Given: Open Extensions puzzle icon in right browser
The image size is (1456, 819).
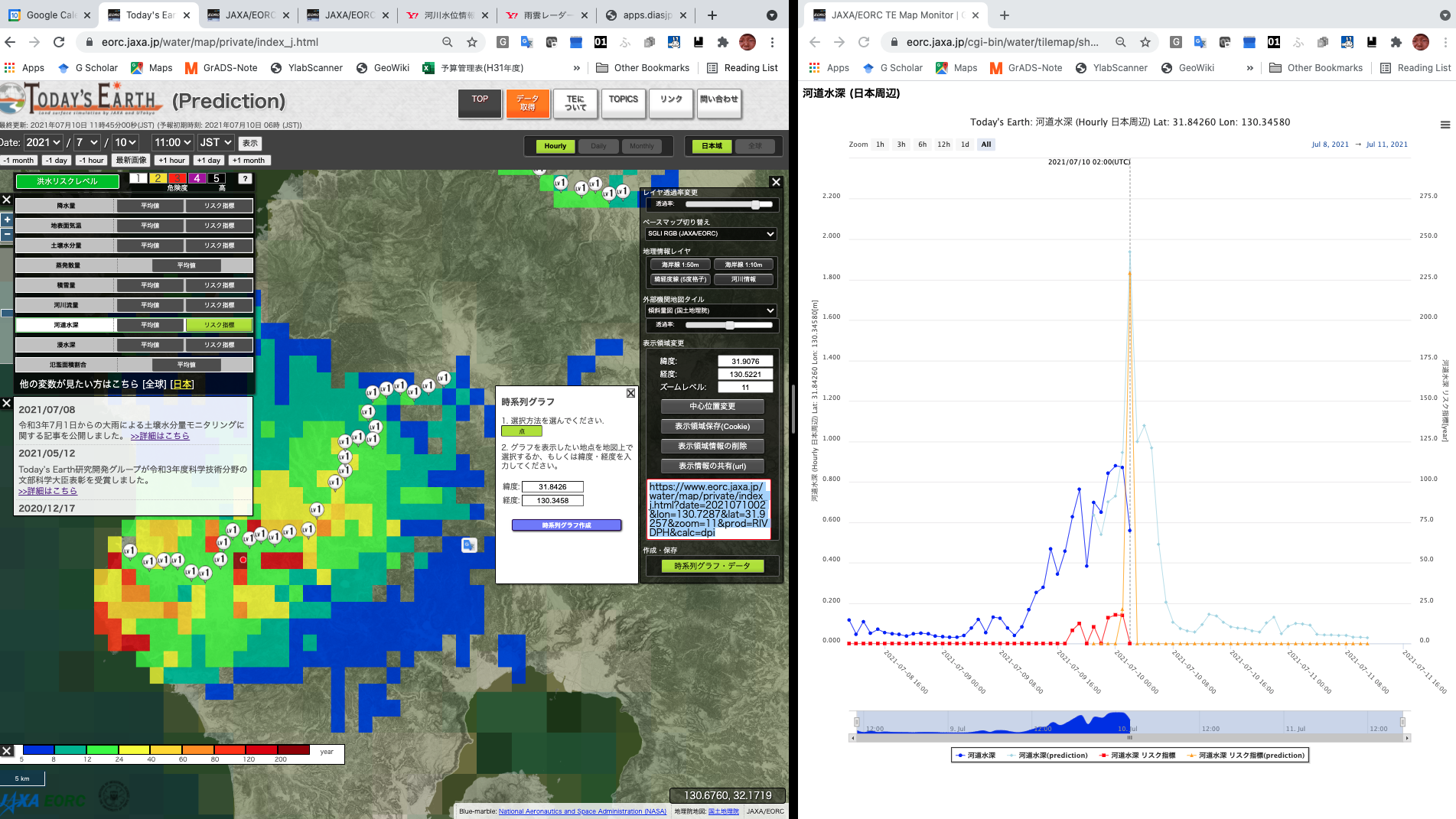Looking at the screenshot, I should tap(1396, 42).
